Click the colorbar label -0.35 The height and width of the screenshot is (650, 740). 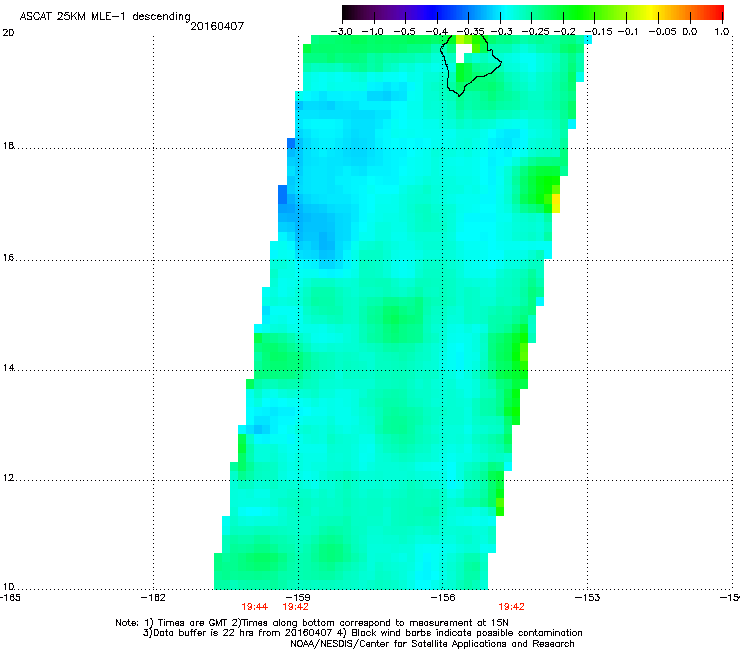coord(471,32)
